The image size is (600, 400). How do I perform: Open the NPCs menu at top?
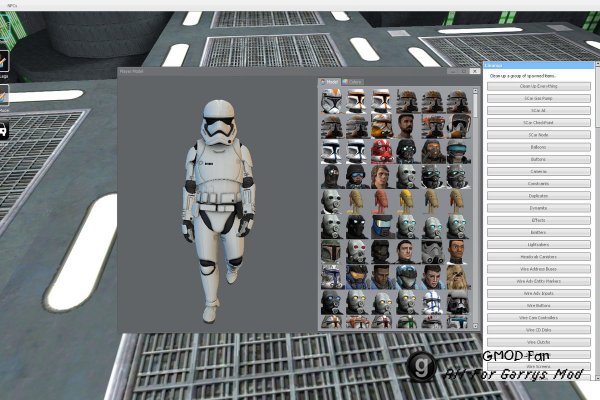pyautogui.click(x=12, y=5)
